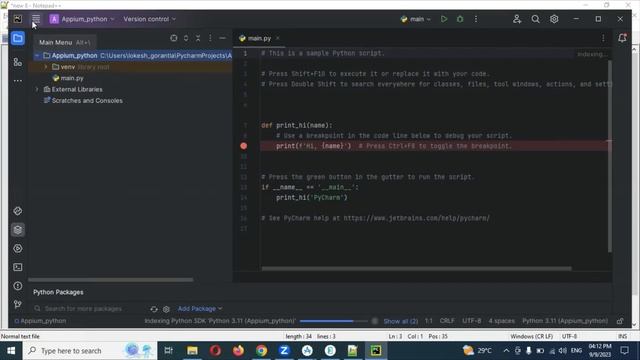The height and width of the screenshot is (360, 640).
Task: Click the 1:1 line column indicator
Action: click(429, 321)
